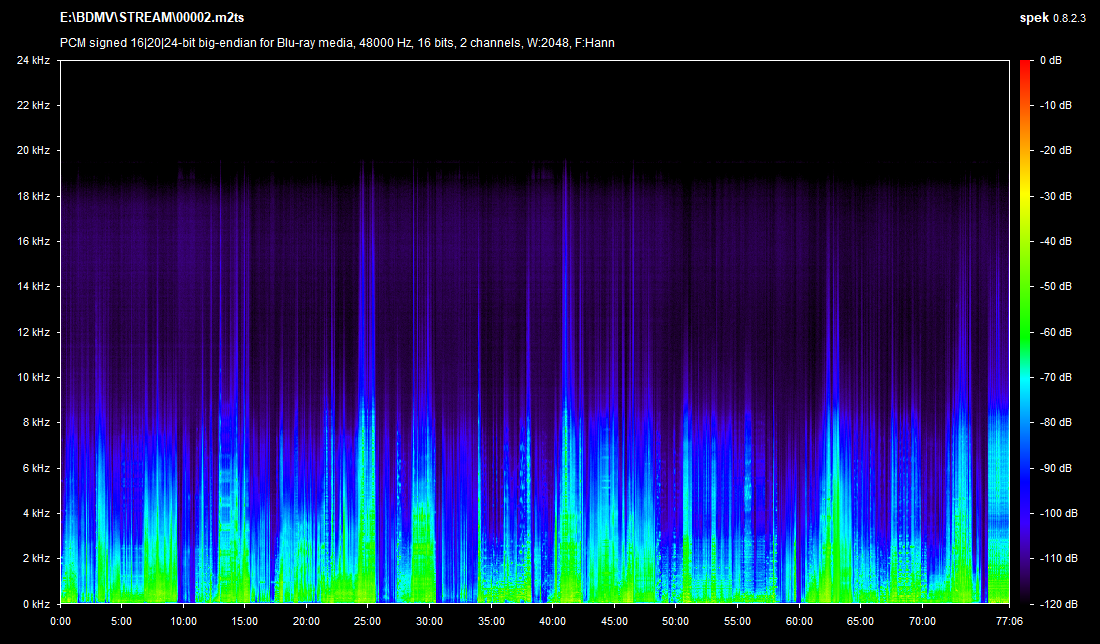This screenshot has height=644, width=1100.
Task: Click the -60 dB scale label
Action: 1053,332
